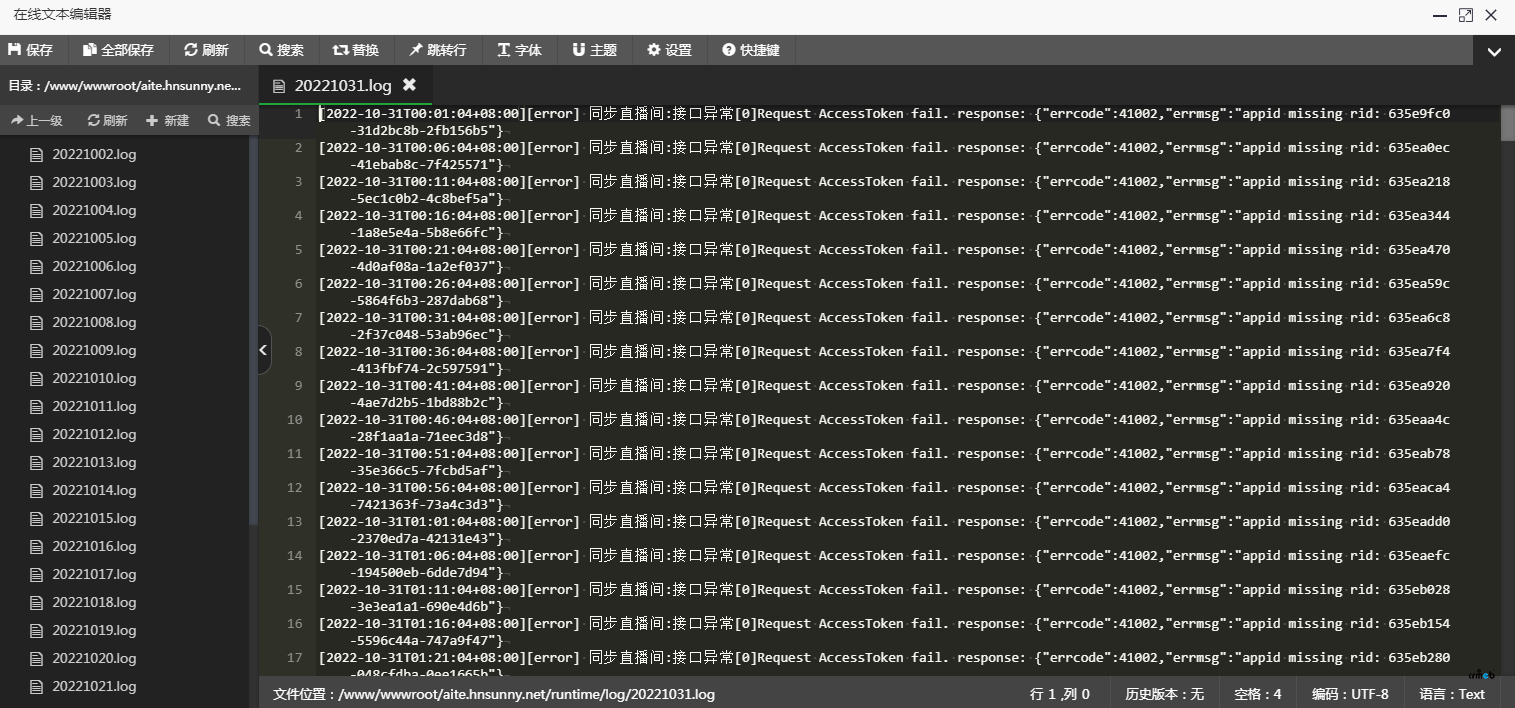Click line number 17 in gutter

point(294,657)
